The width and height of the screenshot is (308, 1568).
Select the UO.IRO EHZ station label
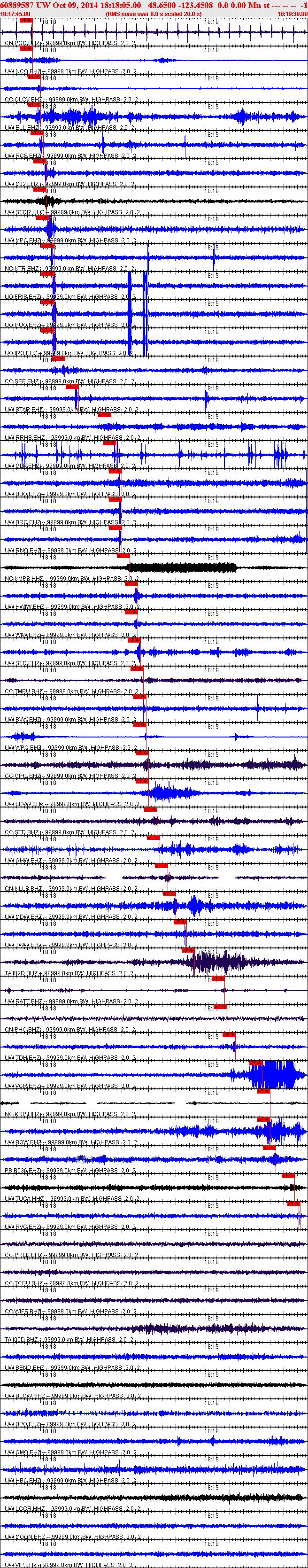69,353
